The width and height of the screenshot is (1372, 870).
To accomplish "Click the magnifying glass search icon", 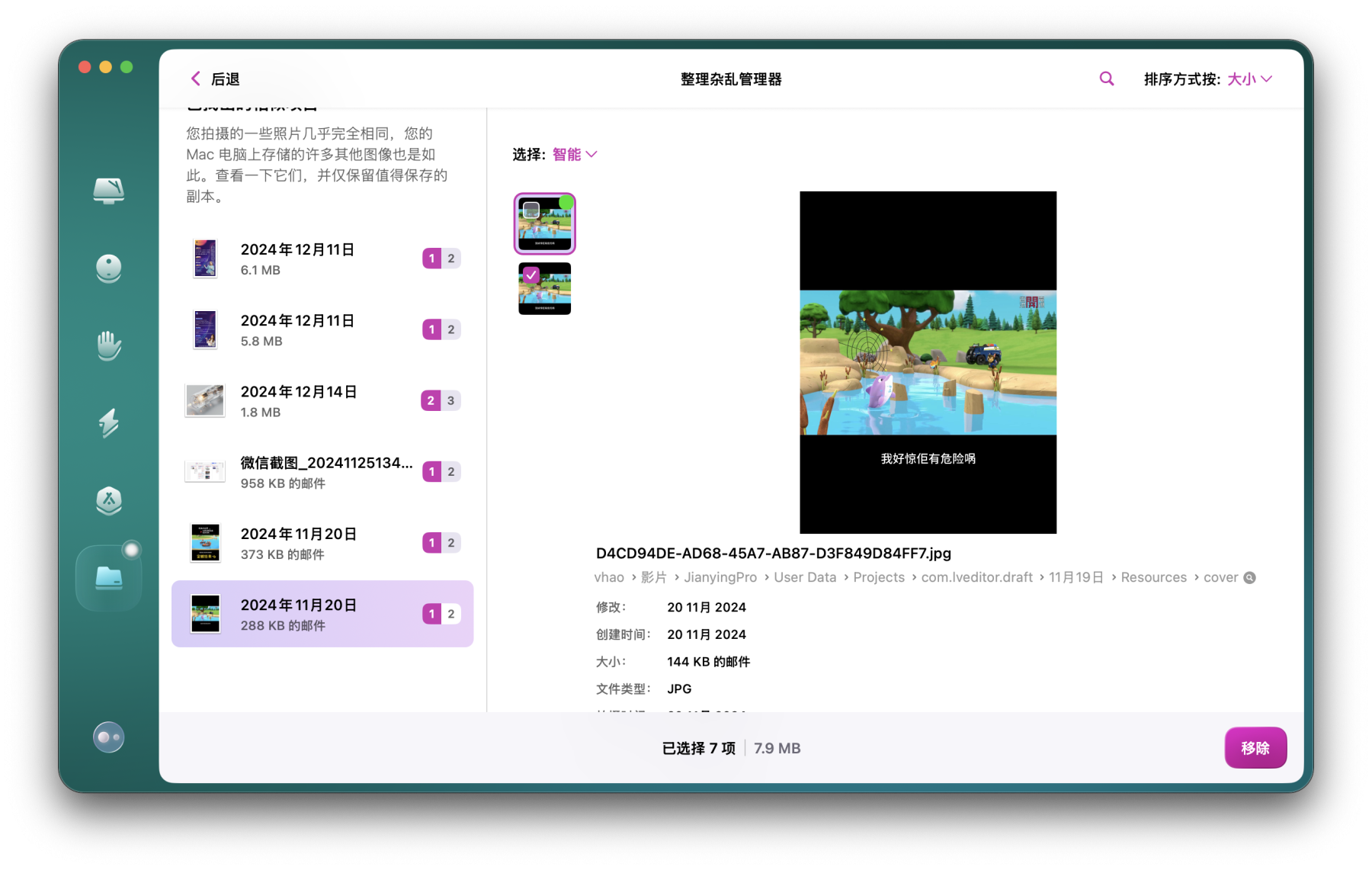I will coord(1106,79).
